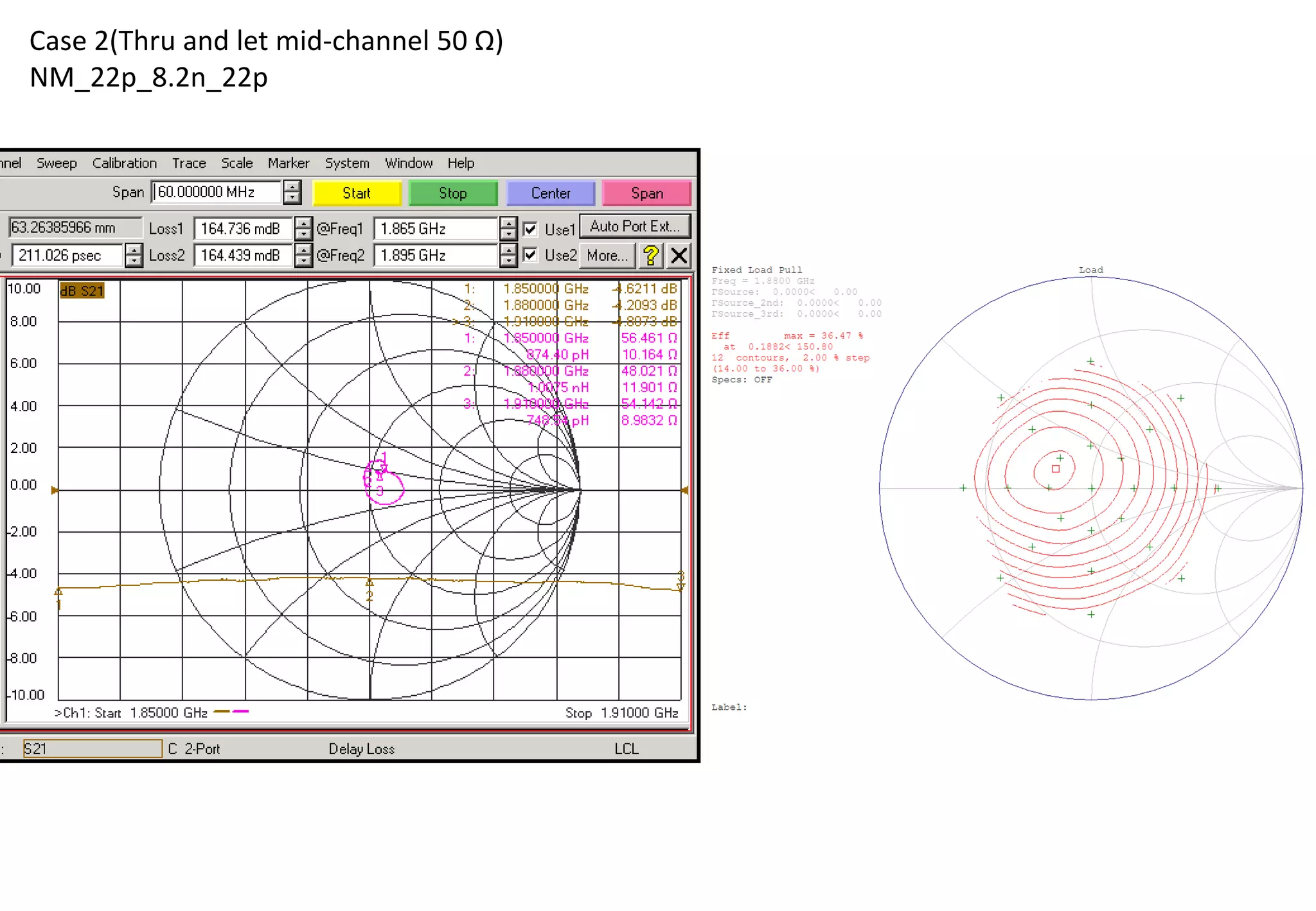Click marker 1 on S21 trace start
The height and width of the screenshot is (911, 1316).
[58, 599]
